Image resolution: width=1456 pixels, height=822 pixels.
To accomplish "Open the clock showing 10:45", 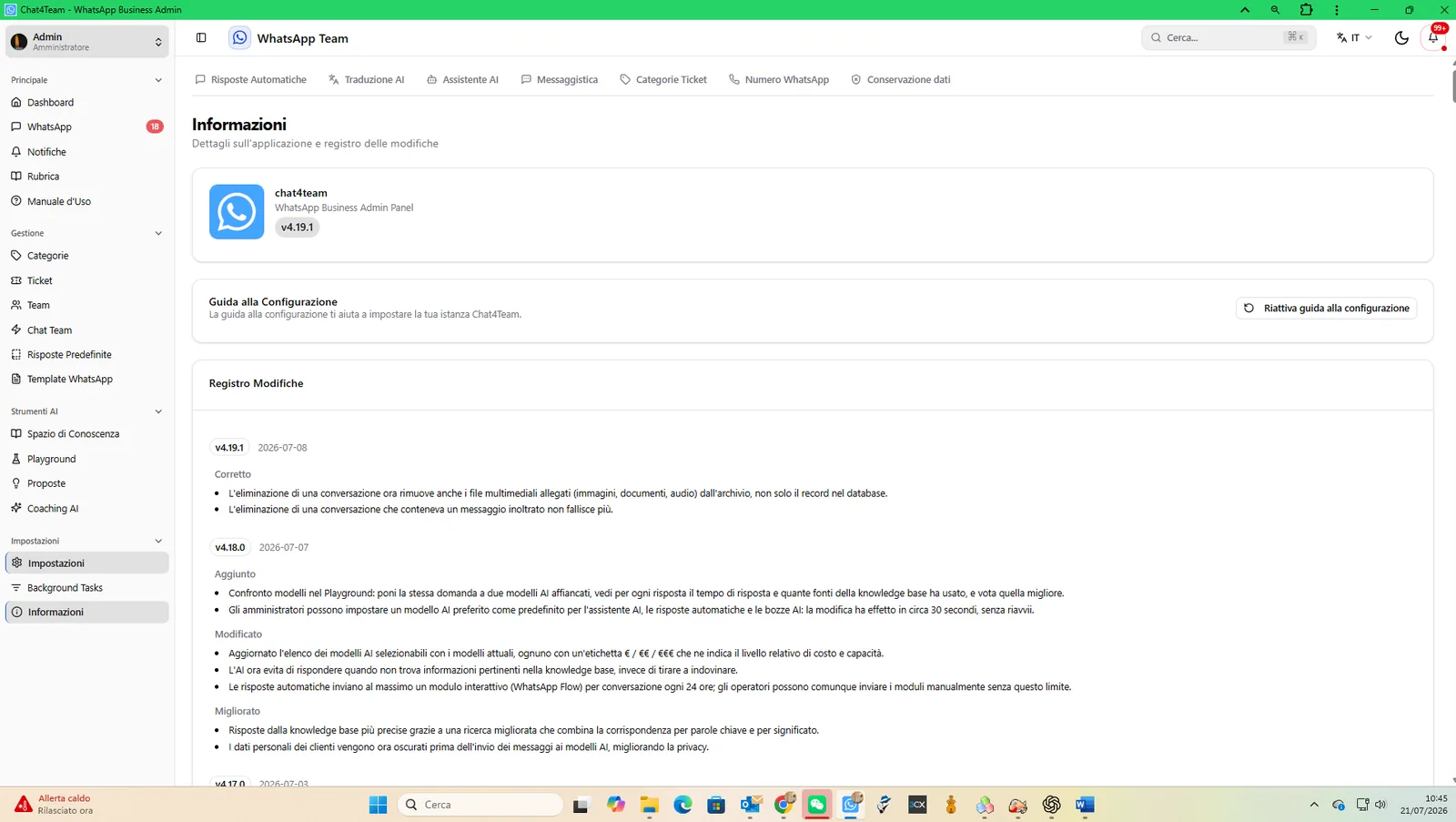I will click(x=1424, y=805).
